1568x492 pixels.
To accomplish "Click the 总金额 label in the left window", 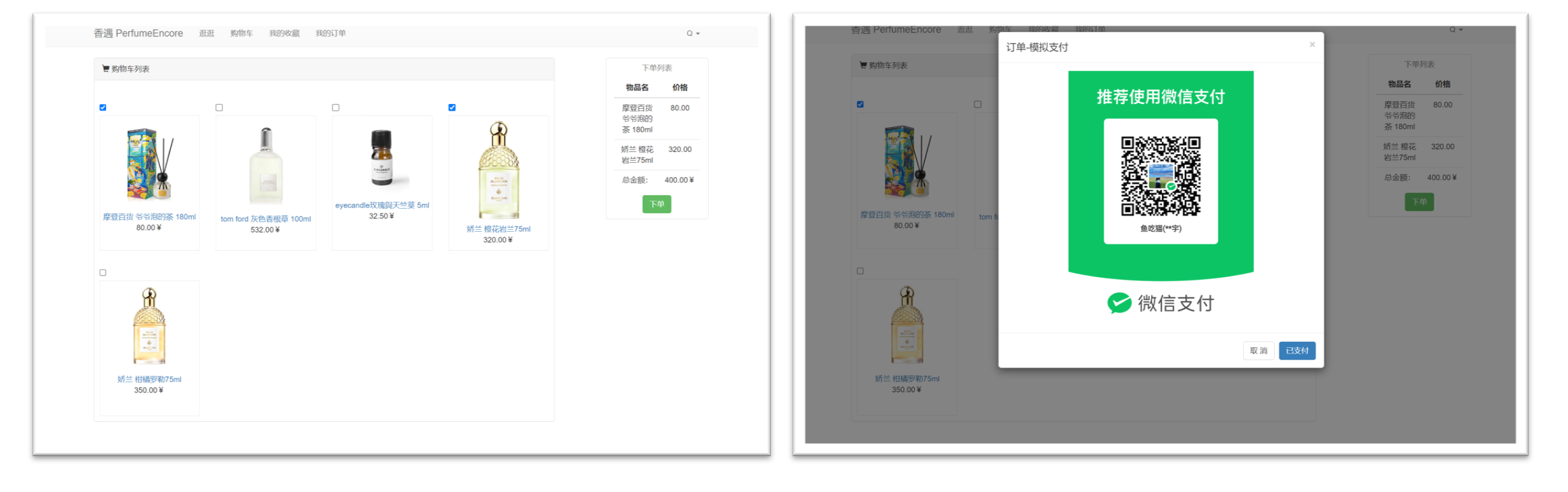I will (634, 180).
